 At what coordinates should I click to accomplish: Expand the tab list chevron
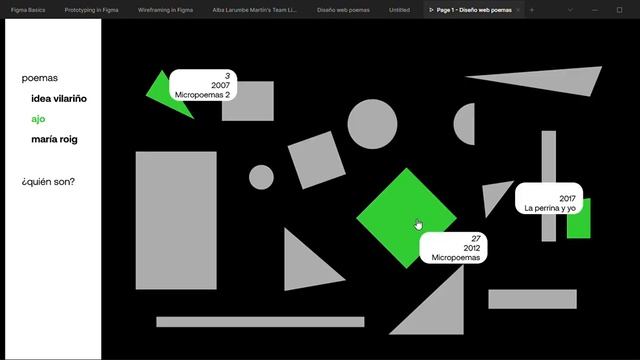(x=570, y=10)
